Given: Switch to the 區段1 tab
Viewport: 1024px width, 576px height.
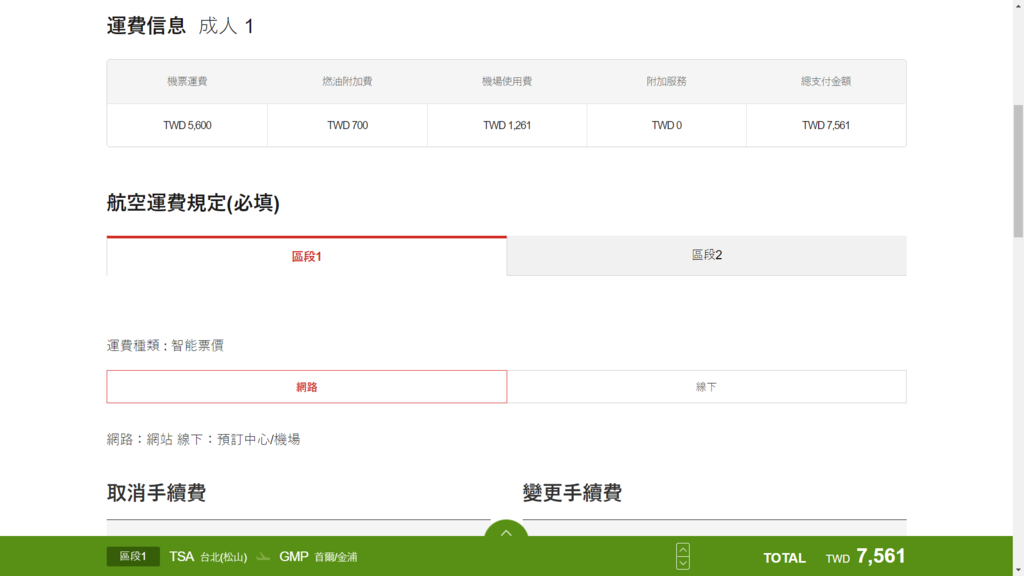Looking at the screenshot, I should click(306, 256).
